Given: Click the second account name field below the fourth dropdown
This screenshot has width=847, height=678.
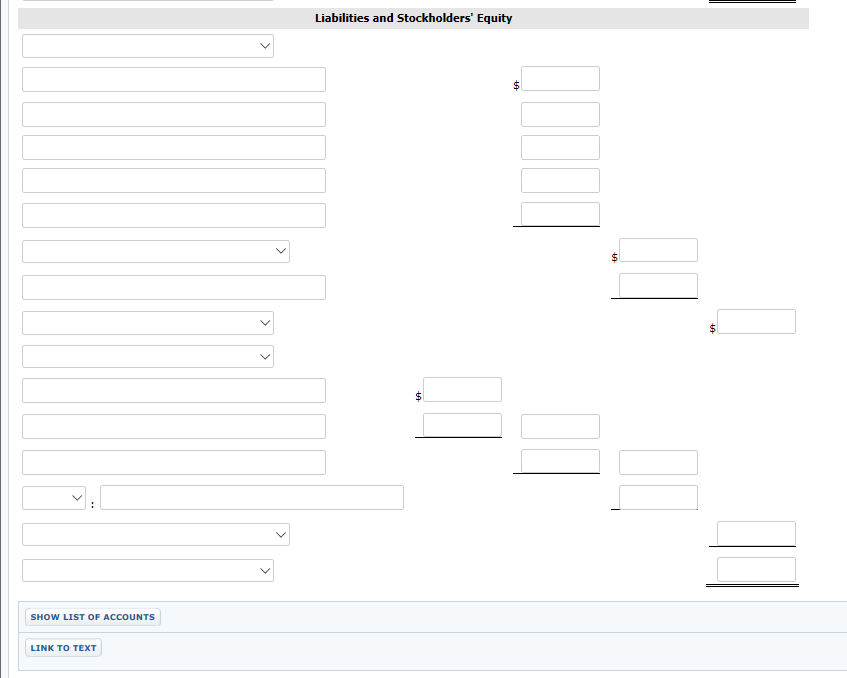Looking at the screenshot, I should (174, 427).
